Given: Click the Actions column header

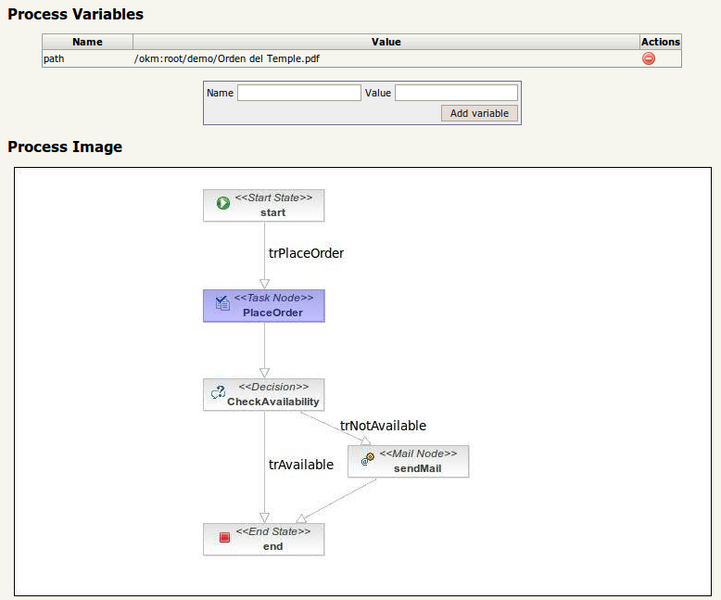Looking at the screenshot, I should tap(660, 42).
